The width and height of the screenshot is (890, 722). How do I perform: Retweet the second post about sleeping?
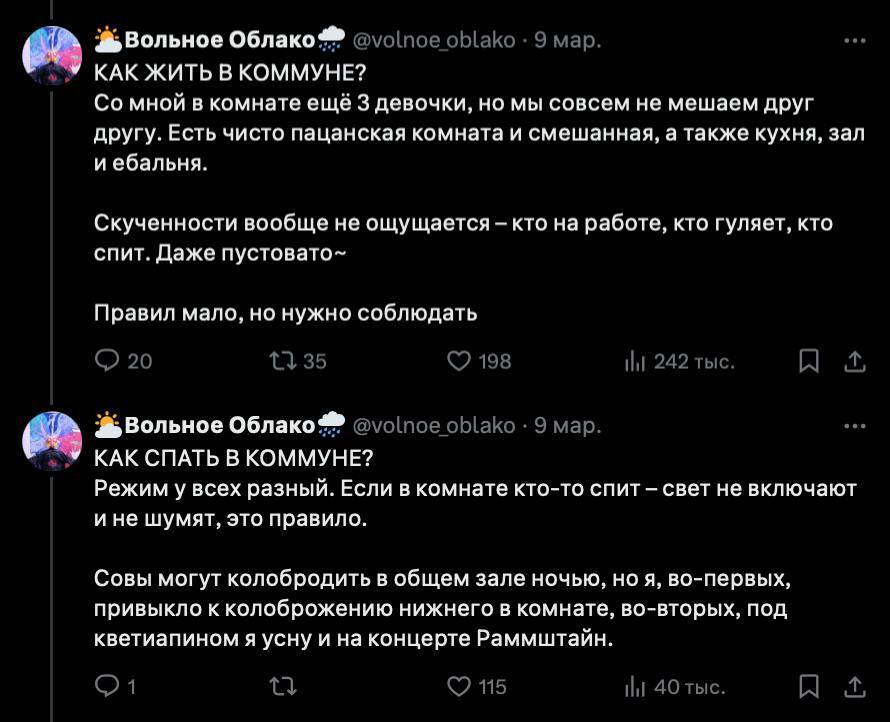[283, 686]
